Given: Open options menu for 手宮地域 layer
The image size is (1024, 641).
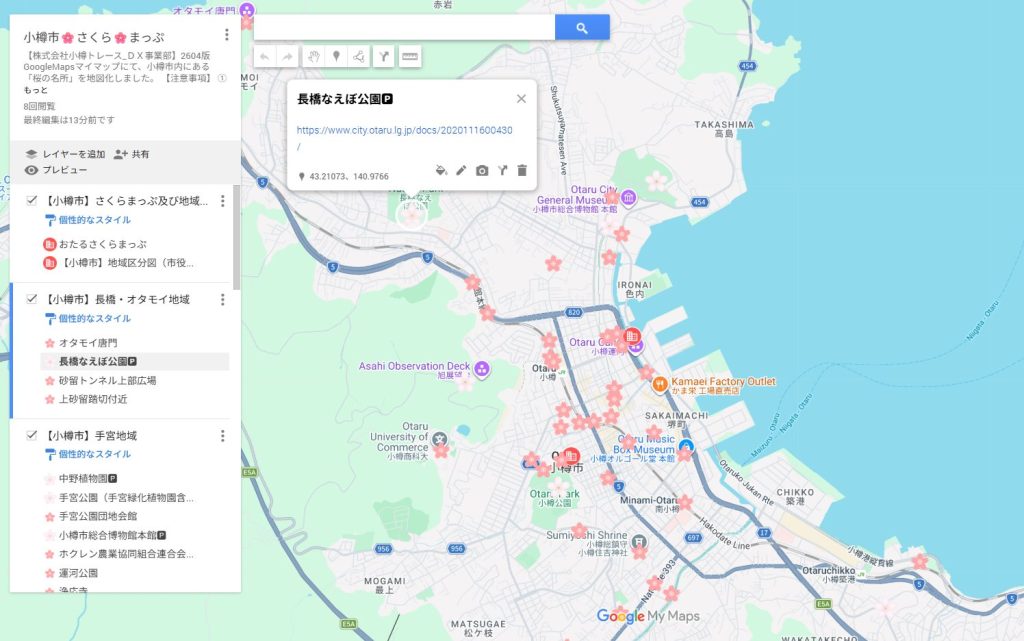Looking at the screenshot, I should point(223,435).
